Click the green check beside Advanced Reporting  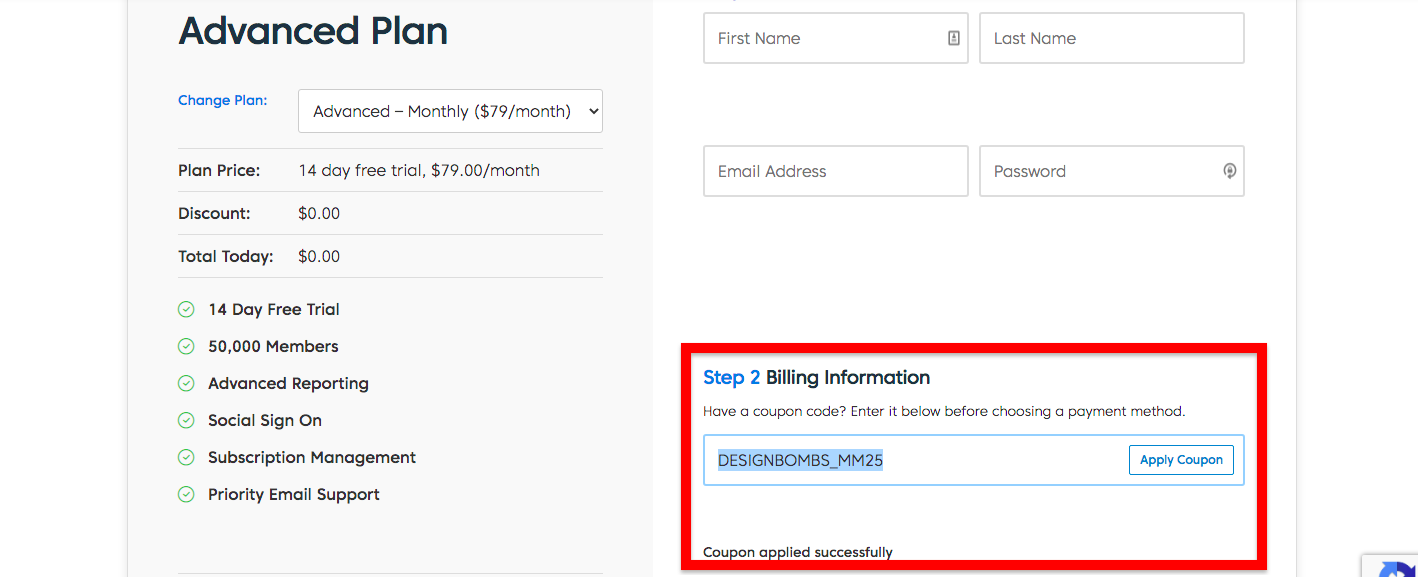[186, 383]
